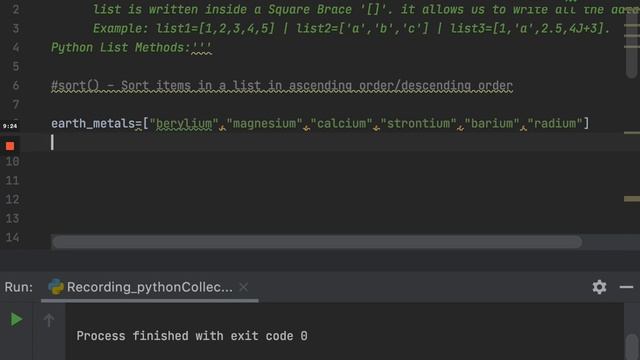
Task: Click the "radium" string
Action: point(555,123)
